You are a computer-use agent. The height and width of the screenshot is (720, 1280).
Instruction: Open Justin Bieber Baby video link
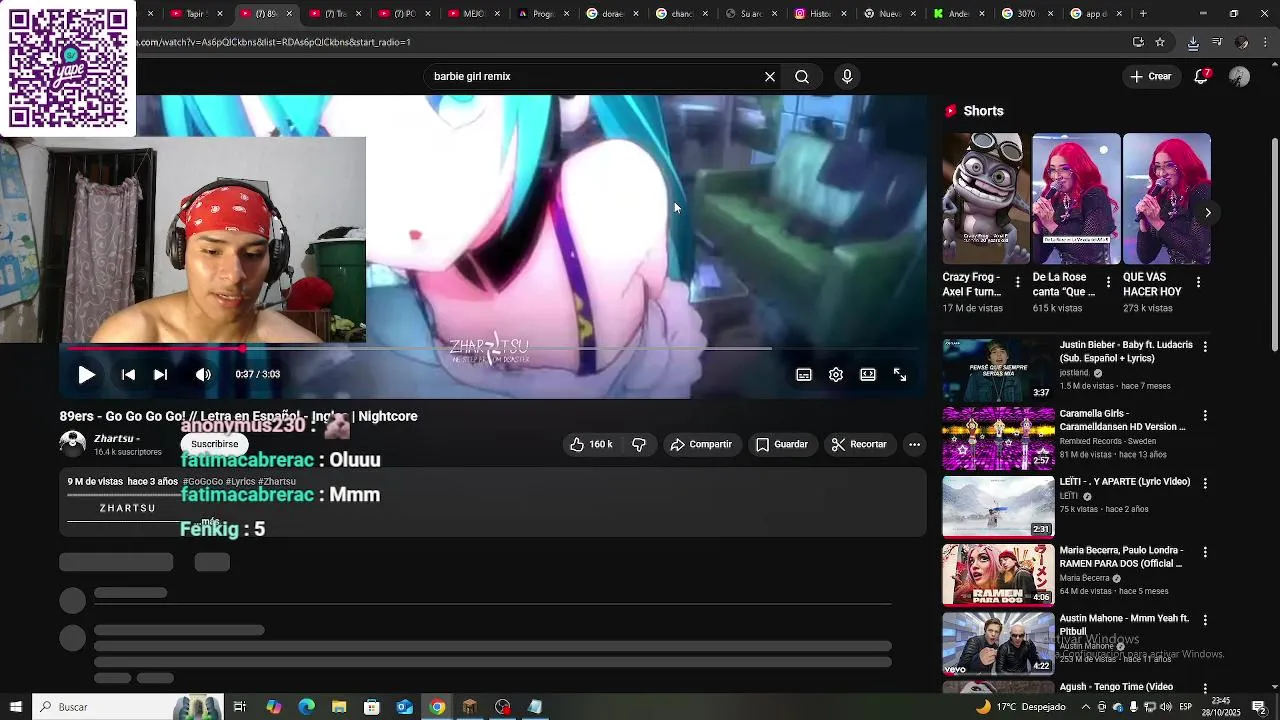click(1126, 351)
